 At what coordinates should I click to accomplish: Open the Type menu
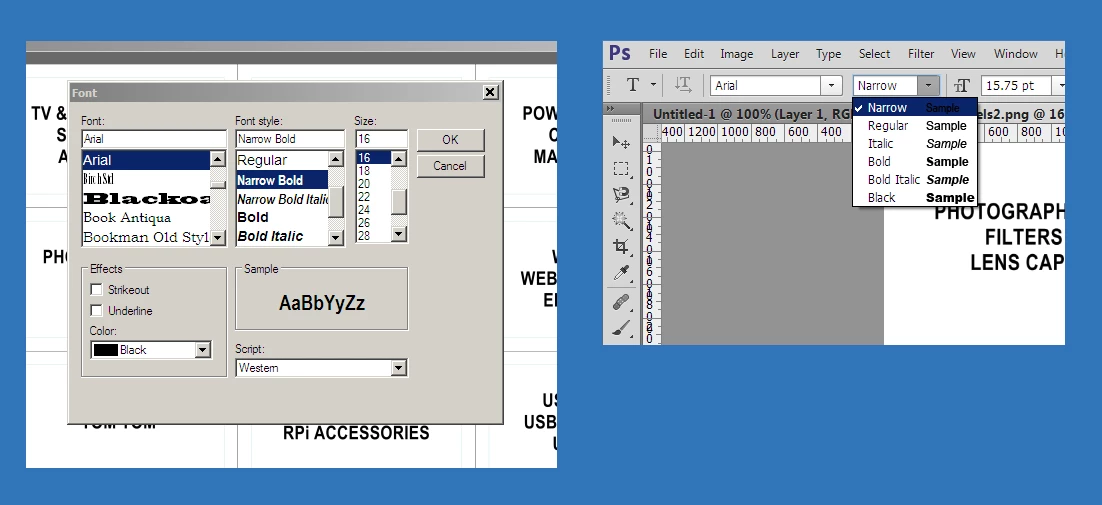coord(829,53)
